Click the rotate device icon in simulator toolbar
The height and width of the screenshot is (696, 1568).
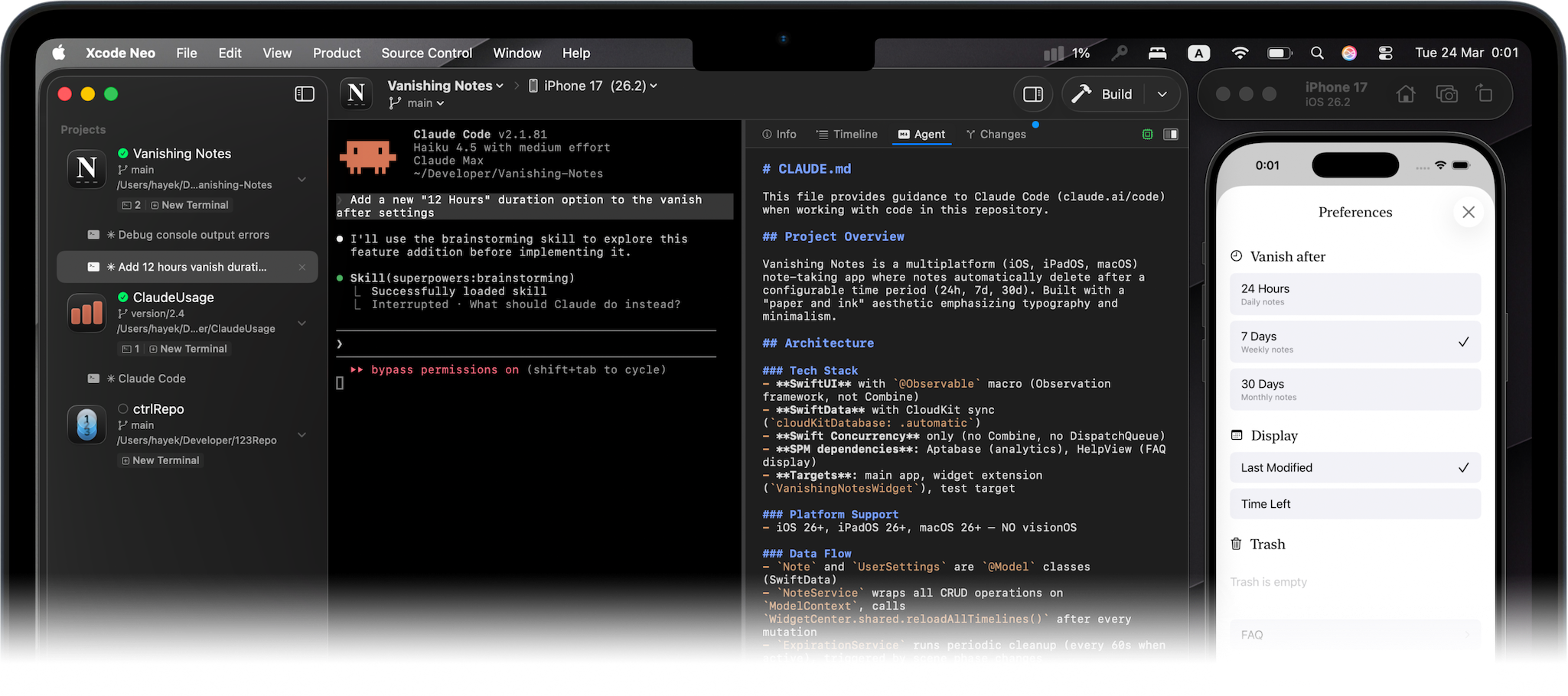click(1484, 93)
